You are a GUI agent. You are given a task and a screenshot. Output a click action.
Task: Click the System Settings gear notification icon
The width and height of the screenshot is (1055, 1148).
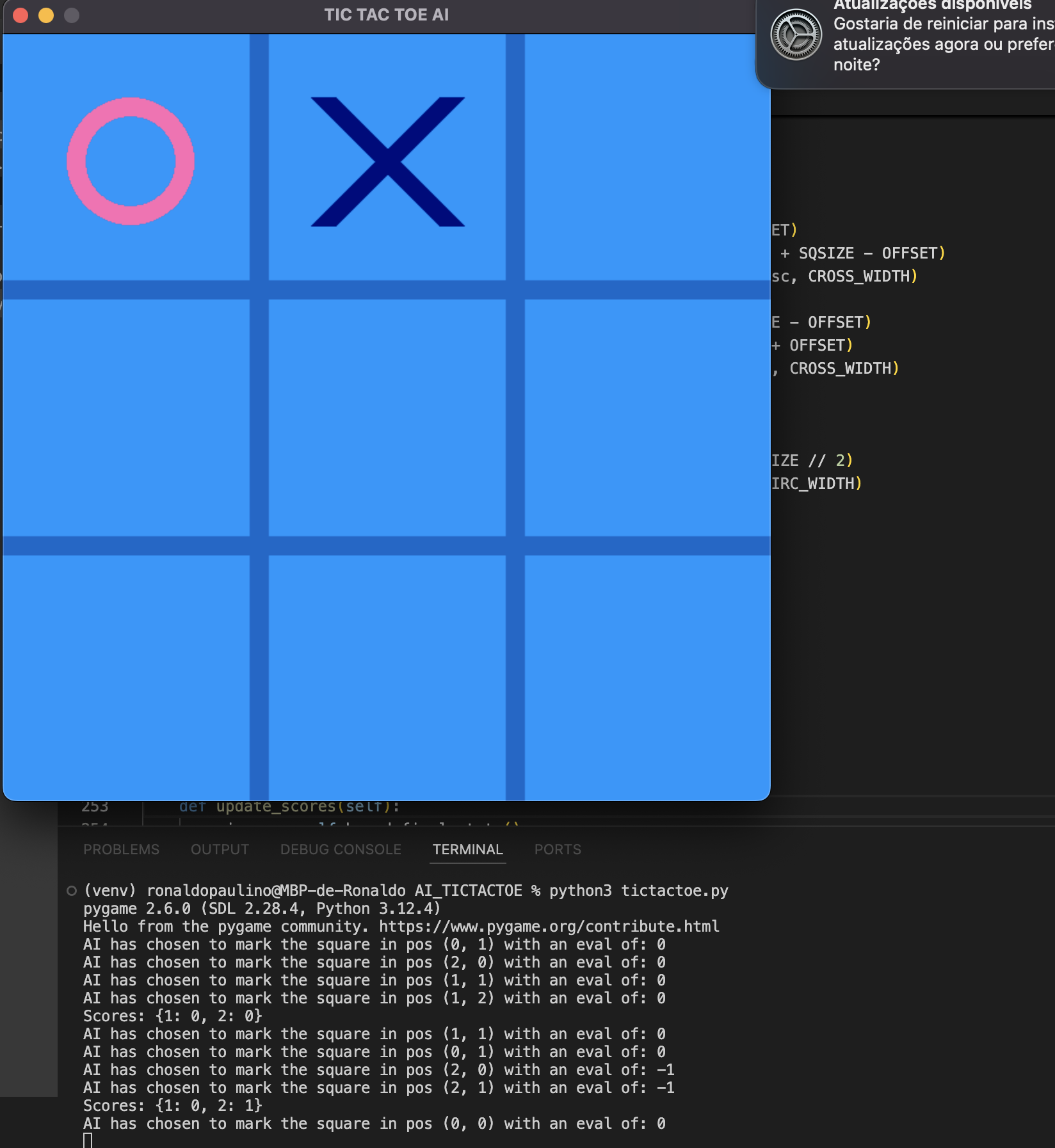(x=796, y=35)
